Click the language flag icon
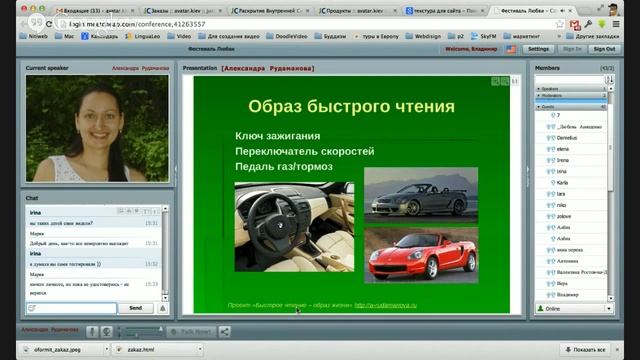The width and height of the screenshot is (640, 360). click(x=511, y=49)
